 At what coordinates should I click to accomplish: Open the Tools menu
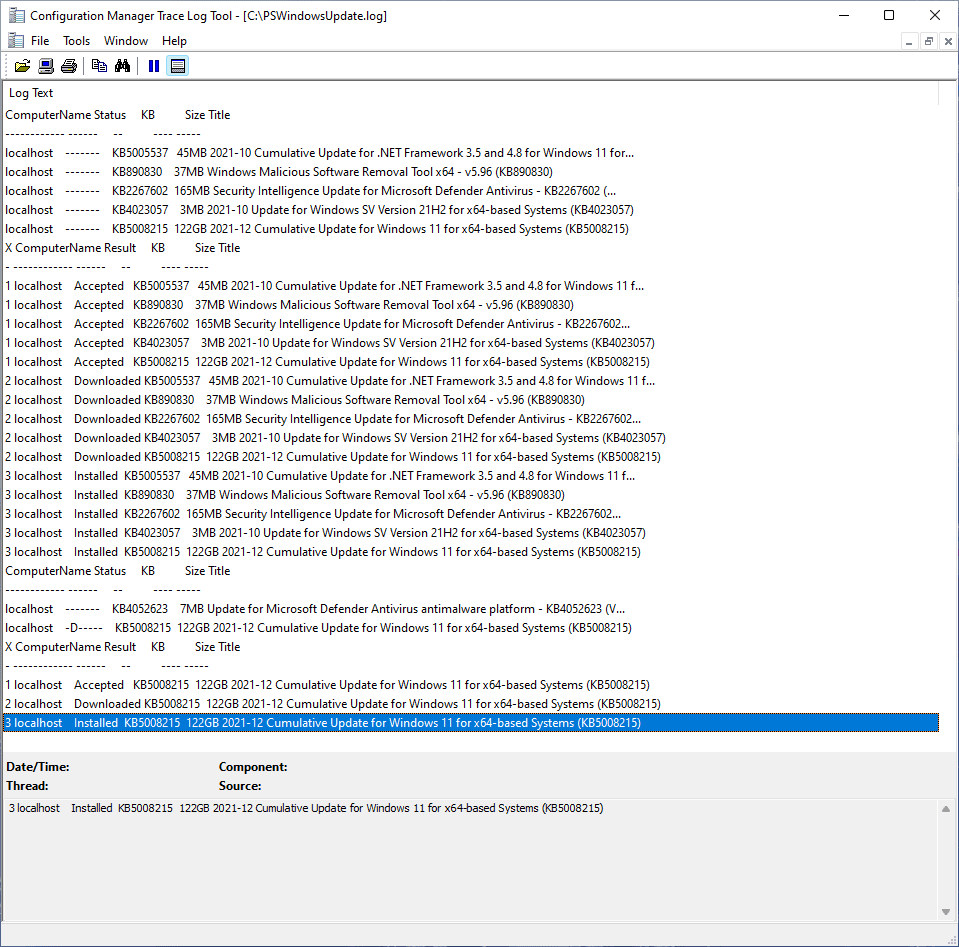click(x=76, y=41)
